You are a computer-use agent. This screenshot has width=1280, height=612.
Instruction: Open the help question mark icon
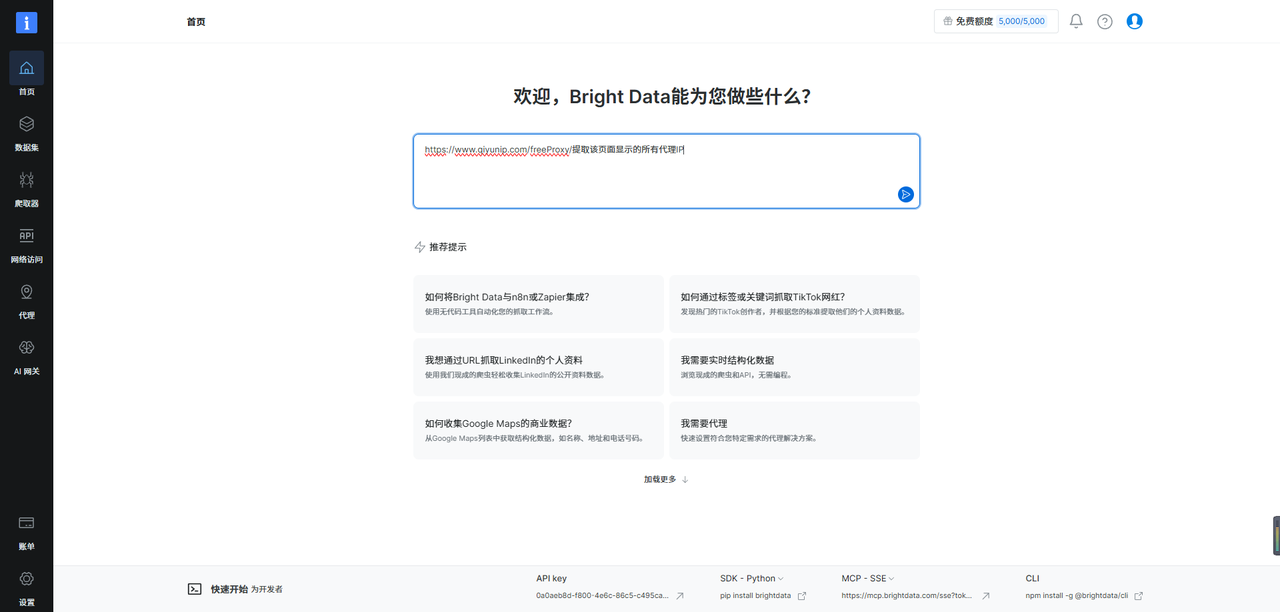[1105, 21]
